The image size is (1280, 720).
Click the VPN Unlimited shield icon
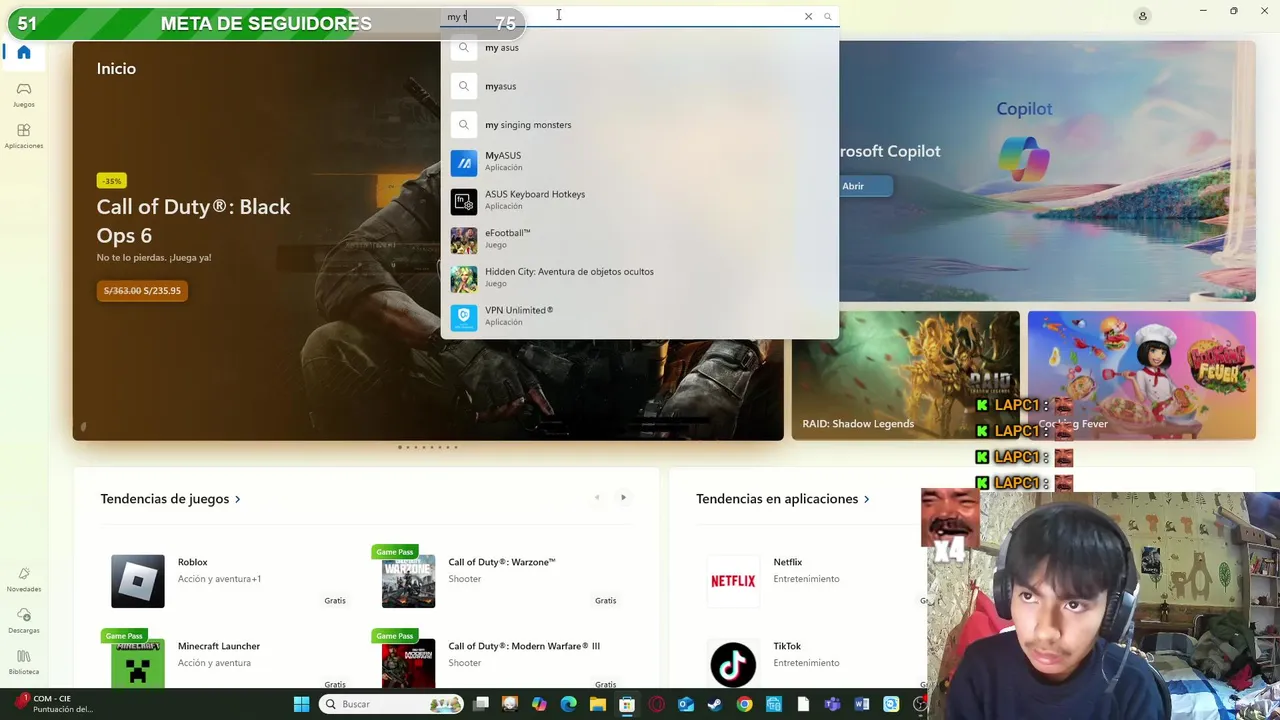[x=464, y=317]
